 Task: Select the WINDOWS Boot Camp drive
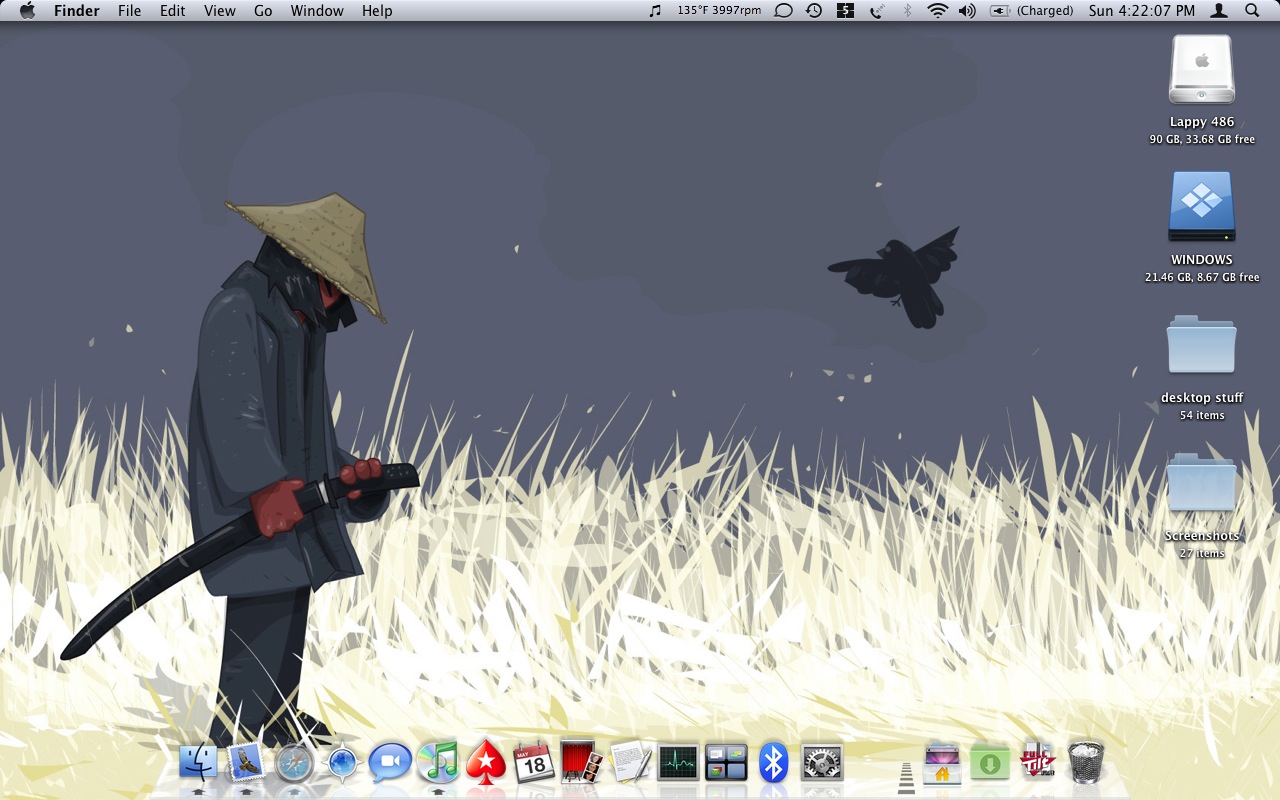pos(1202,207)
